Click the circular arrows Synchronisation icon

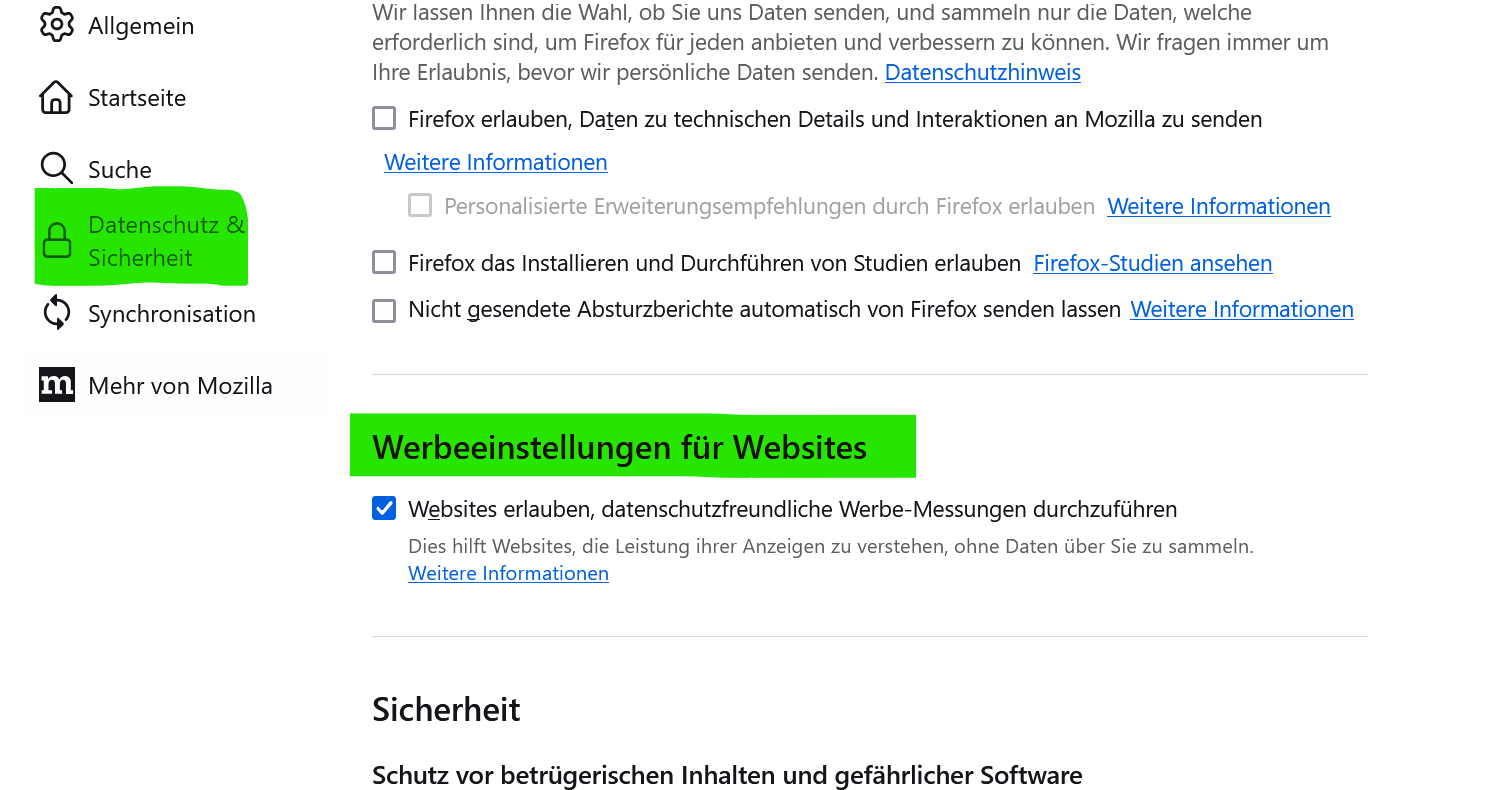point(57,313)
